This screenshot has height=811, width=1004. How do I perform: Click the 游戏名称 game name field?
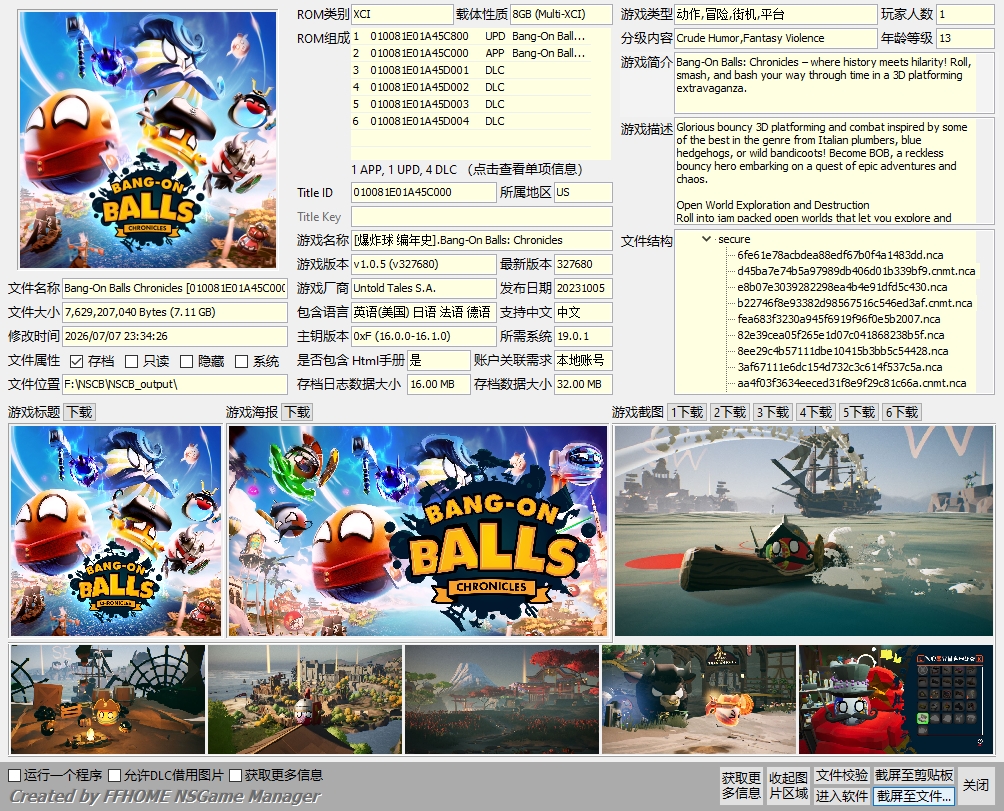click(482, 241)
